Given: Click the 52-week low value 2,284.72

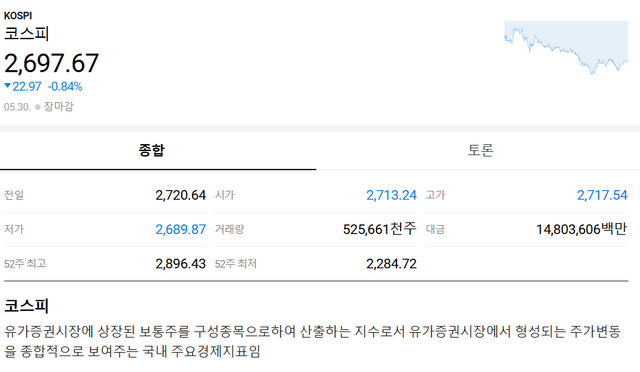Looking at the screenshot, I should point(391,264).
